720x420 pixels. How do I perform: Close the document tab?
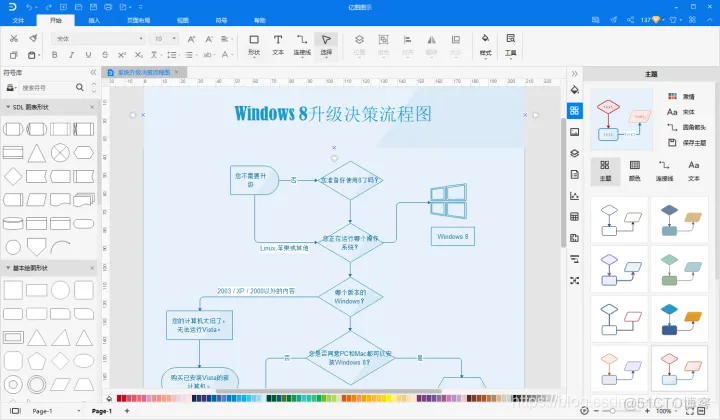(176, 72)
